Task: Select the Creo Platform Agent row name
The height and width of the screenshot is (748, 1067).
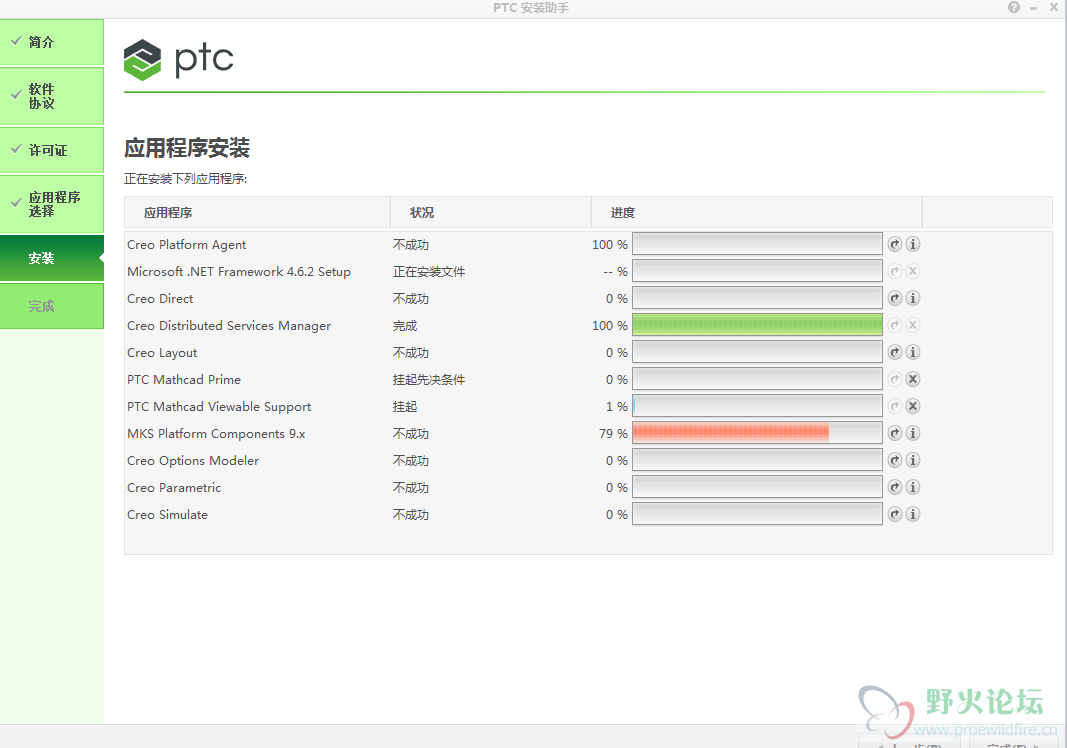Action: click(x=186, y=244)
